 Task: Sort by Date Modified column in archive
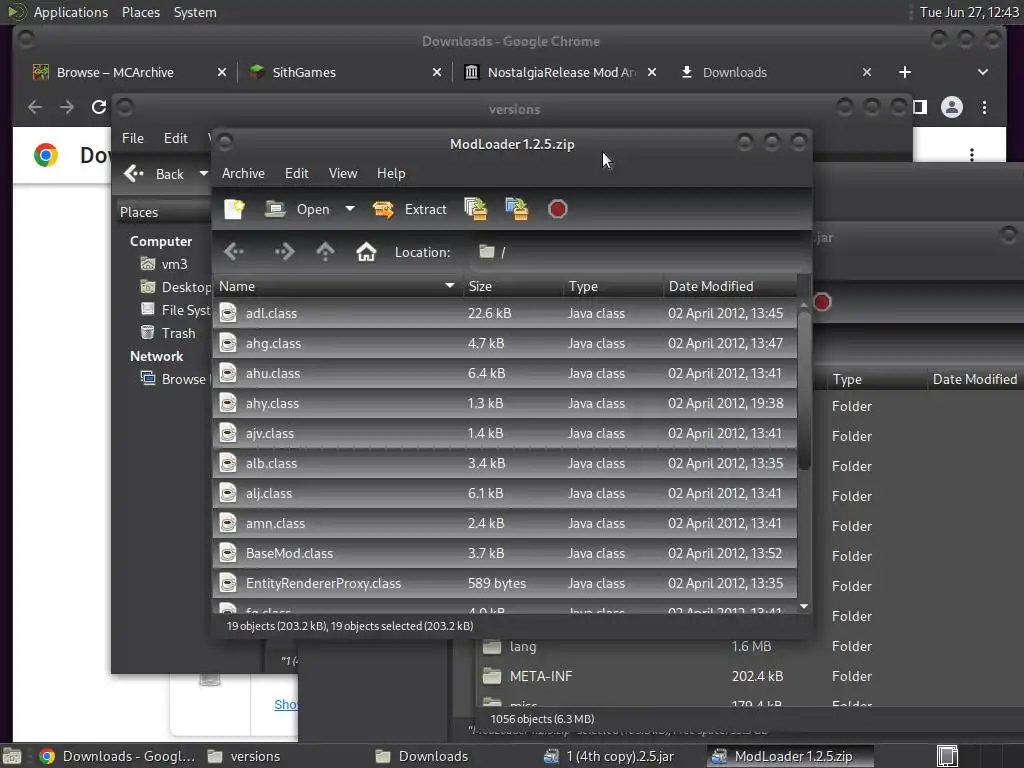729,286
